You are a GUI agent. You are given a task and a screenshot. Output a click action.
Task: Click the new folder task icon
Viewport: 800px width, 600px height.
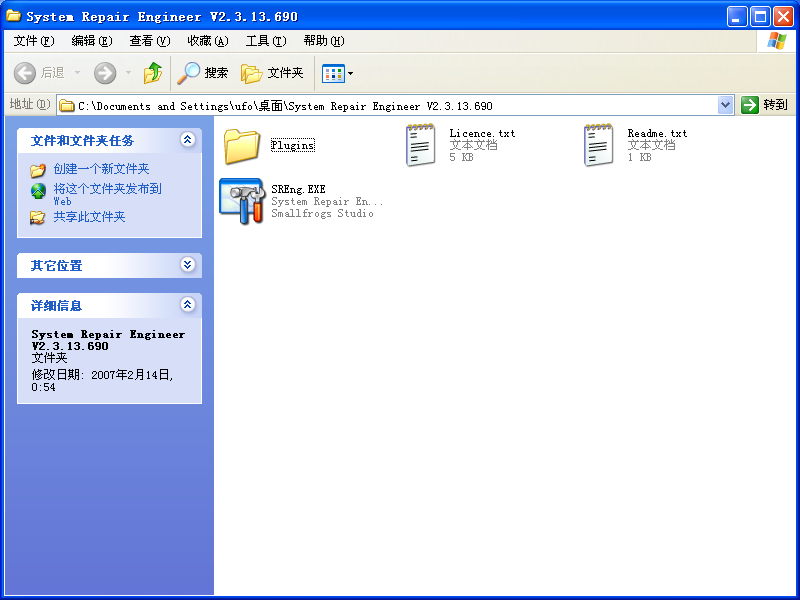pyautogui.click(x=38, y=170)
